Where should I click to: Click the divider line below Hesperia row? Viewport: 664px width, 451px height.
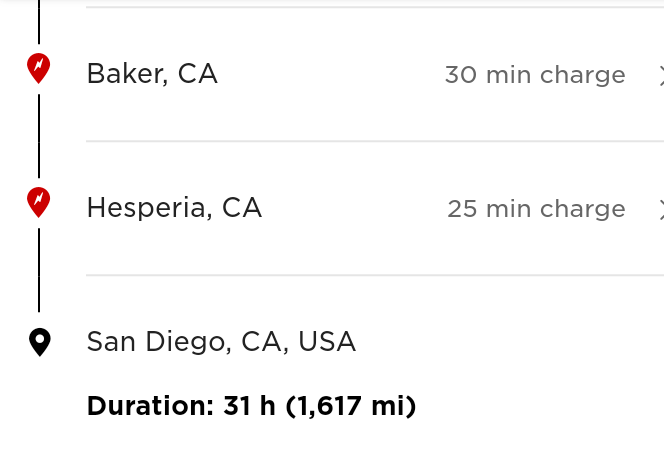point(370,275)
